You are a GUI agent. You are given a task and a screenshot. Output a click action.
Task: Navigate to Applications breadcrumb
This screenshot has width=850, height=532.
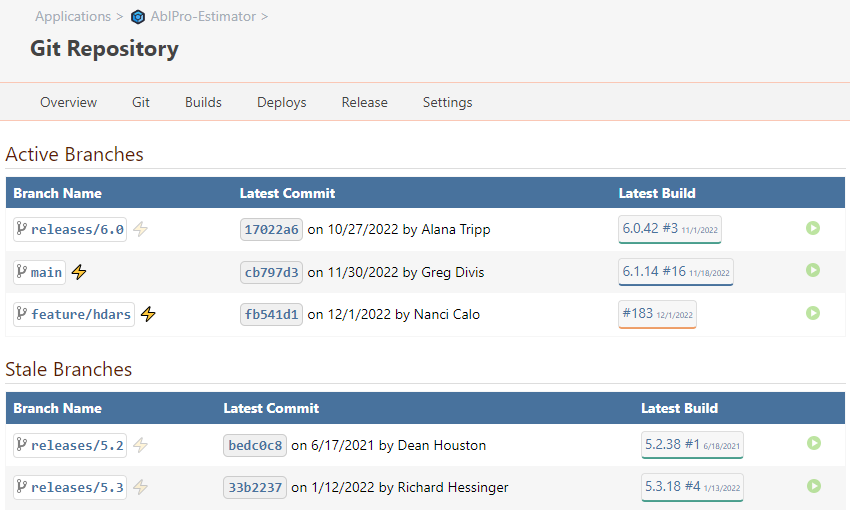point(72,17)
